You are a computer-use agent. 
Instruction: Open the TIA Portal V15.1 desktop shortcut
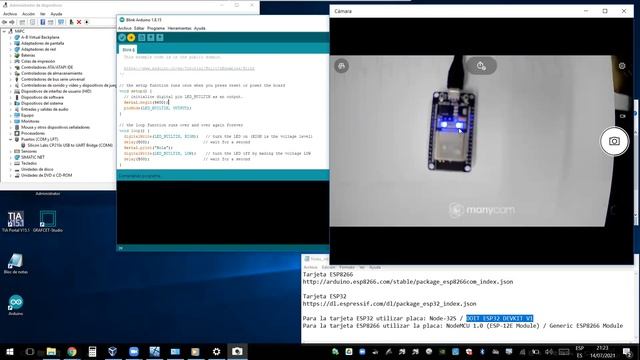coord(16,222)
